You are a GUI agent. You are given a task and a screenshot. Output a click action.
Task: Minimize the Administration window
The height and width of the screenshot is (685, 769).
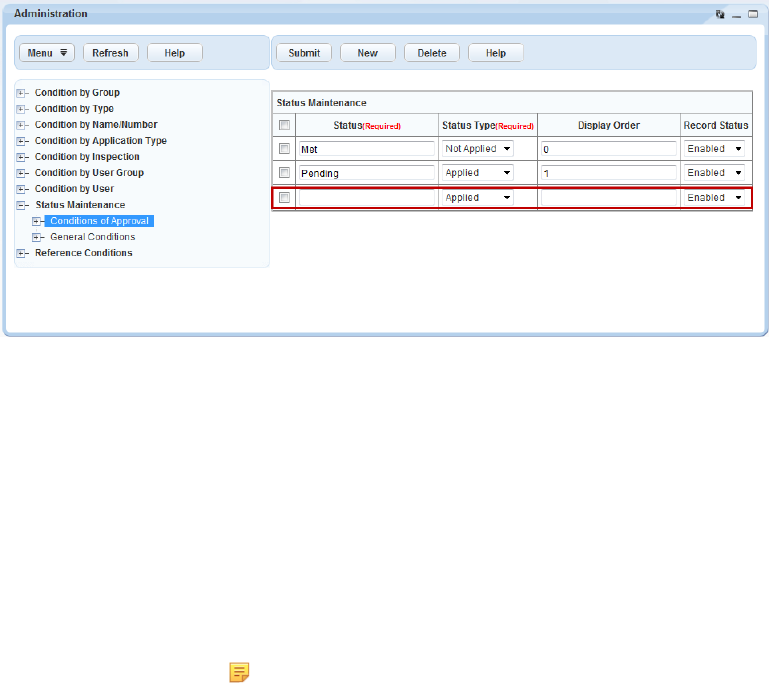(x=736, y=16)
